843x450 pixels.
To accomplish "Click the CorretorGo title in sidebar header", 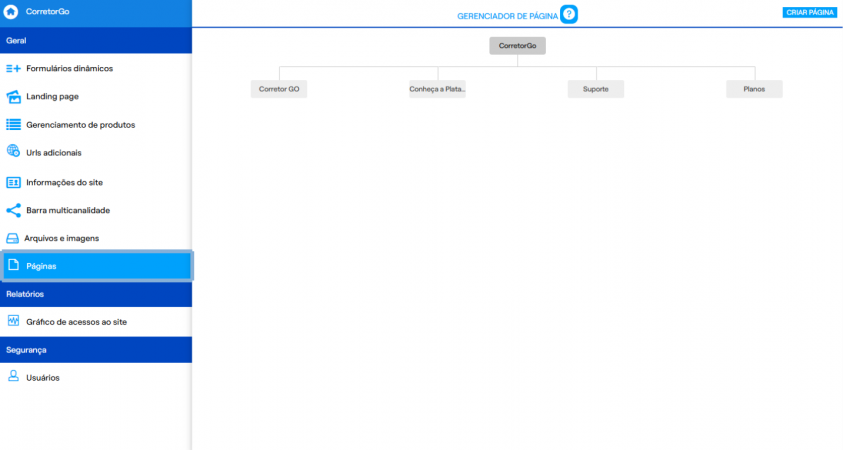I will (x=47, y=11).
